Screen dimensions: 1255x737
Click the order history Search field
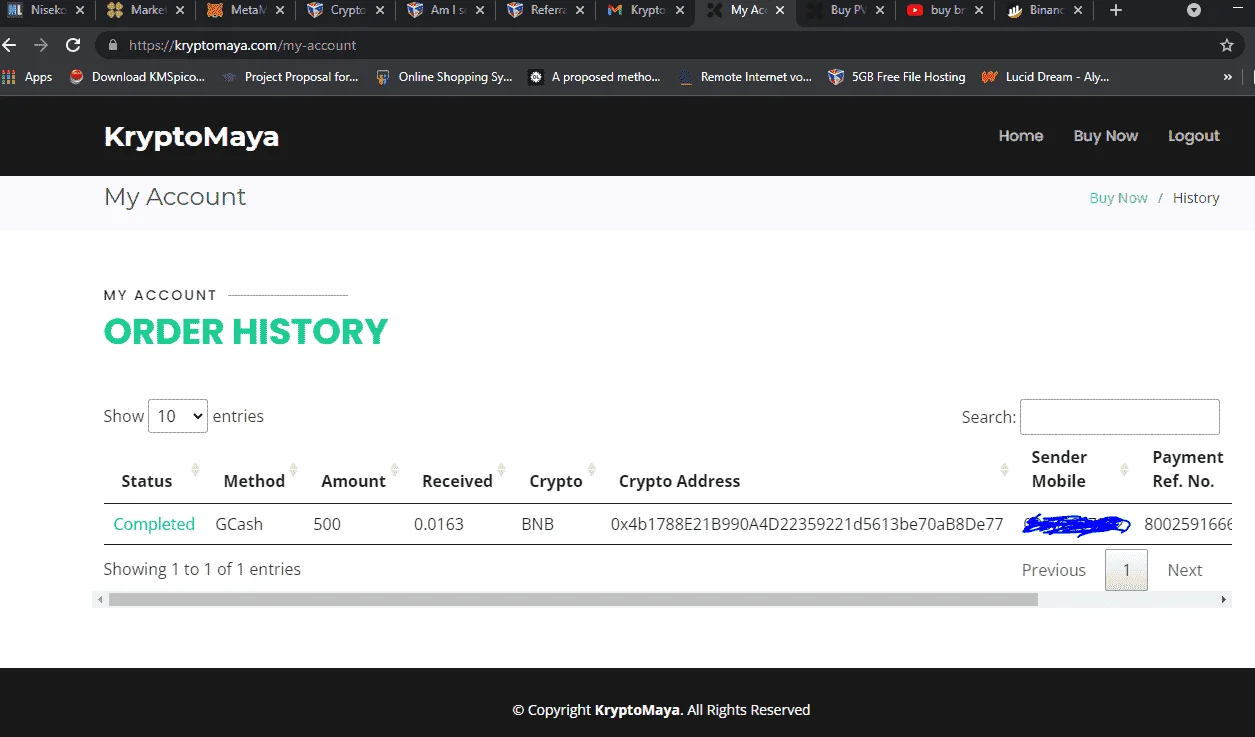point(1119,417)
